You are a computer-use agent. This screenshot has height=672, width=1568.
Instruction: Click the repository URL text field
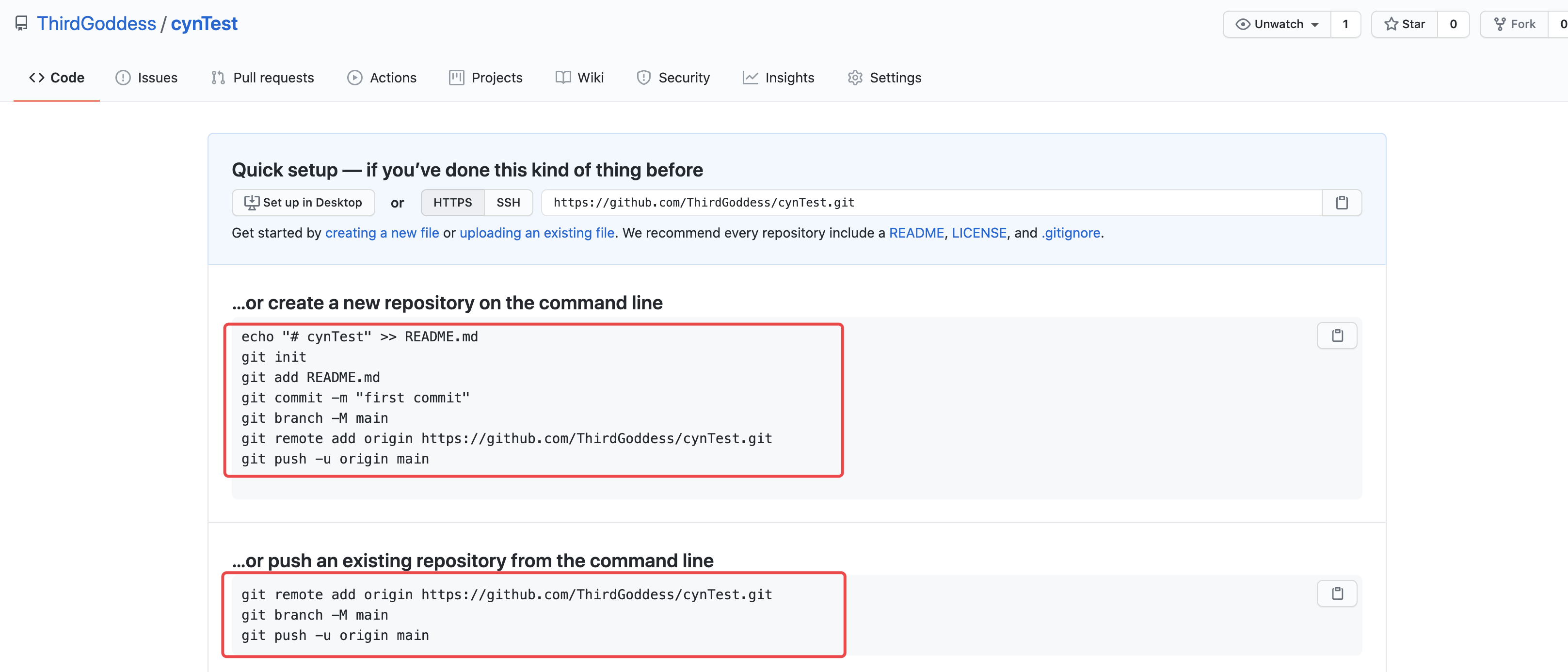point(931,203)
